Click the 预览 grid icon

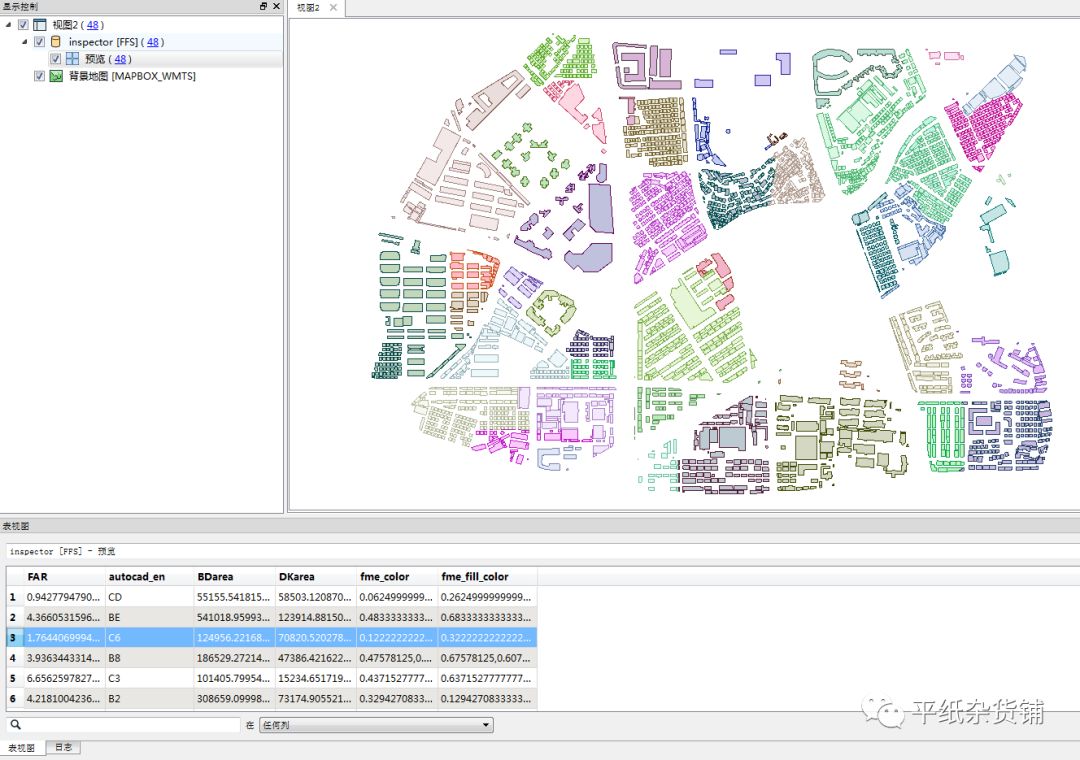coord(72,59)
